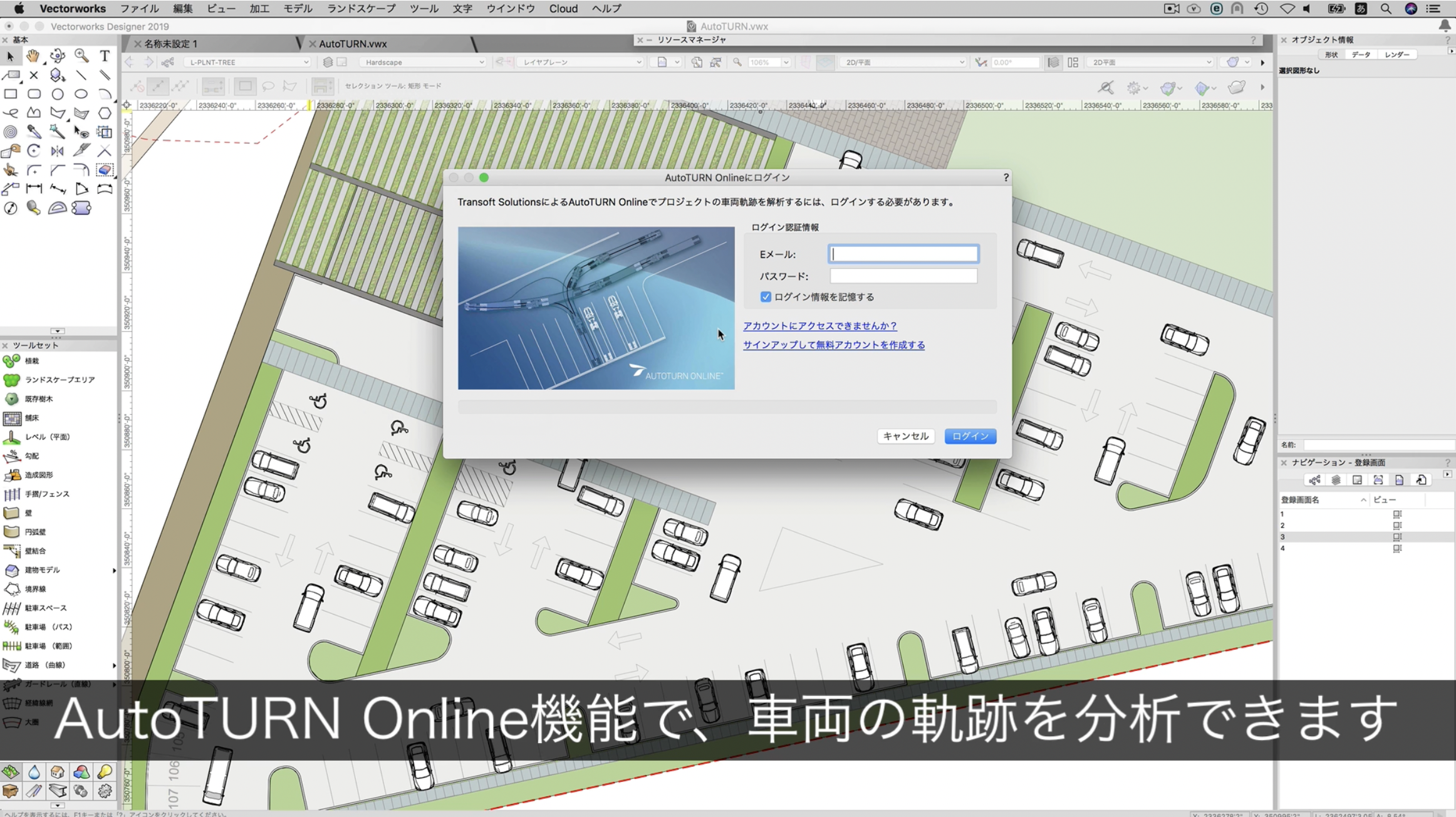Select the Rotate tool
Screen dimensions: 1456x817
click(x=34, y=151)
